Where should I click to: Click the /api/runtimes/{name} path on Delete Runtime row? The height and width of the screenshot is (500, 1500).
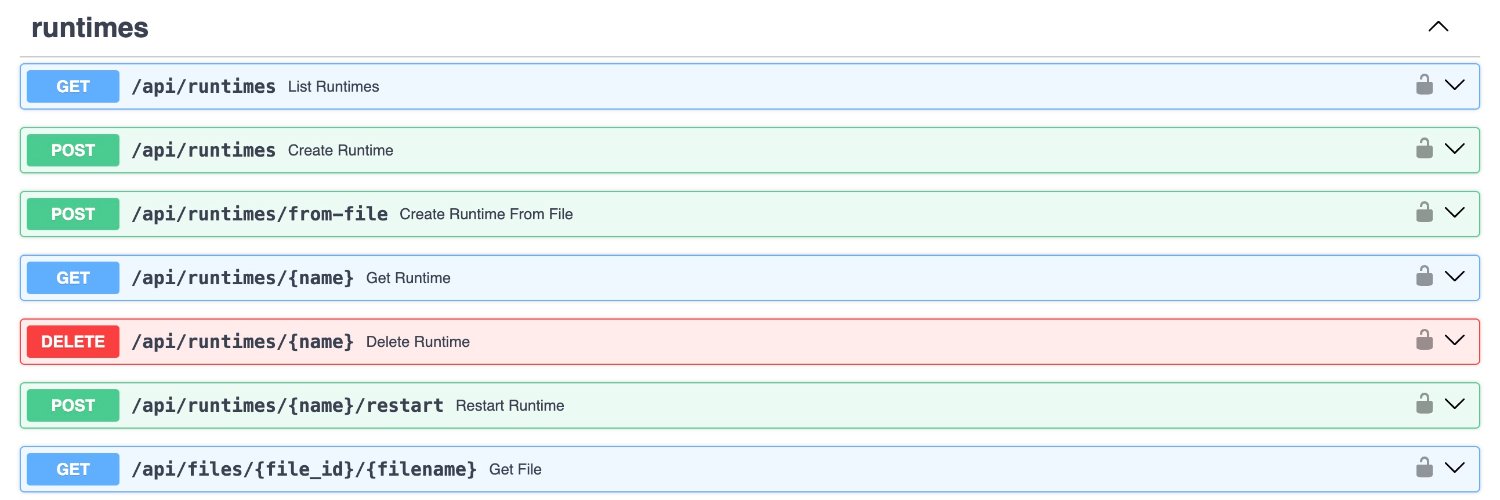[x=243, y=342]
